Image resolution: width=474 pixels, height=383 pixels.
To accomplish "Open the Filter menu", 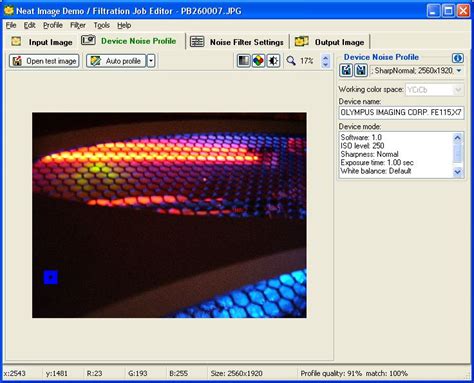I will [78, 25].
